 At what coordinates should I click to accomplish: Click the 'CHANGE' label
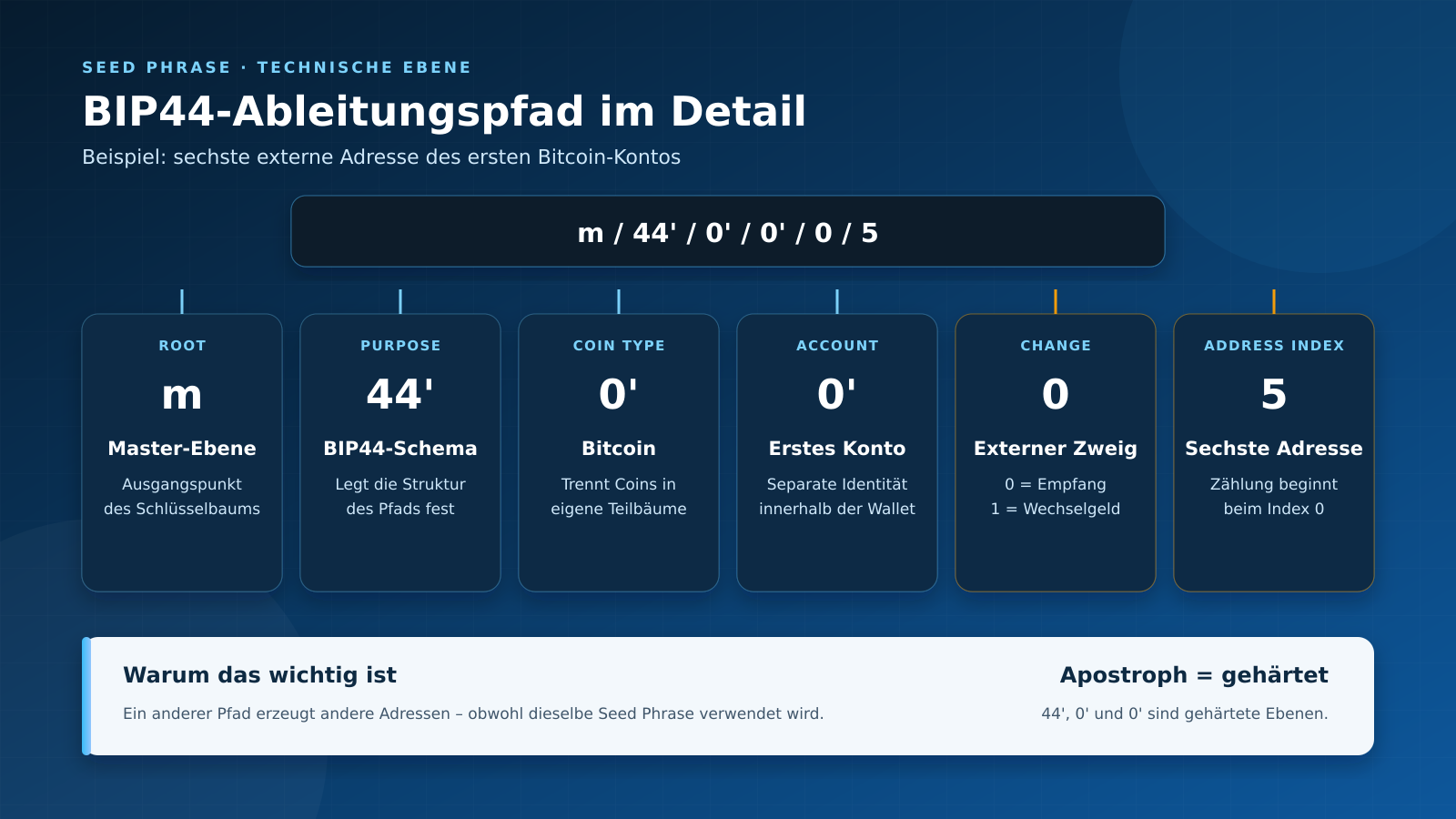[1056, 346]
